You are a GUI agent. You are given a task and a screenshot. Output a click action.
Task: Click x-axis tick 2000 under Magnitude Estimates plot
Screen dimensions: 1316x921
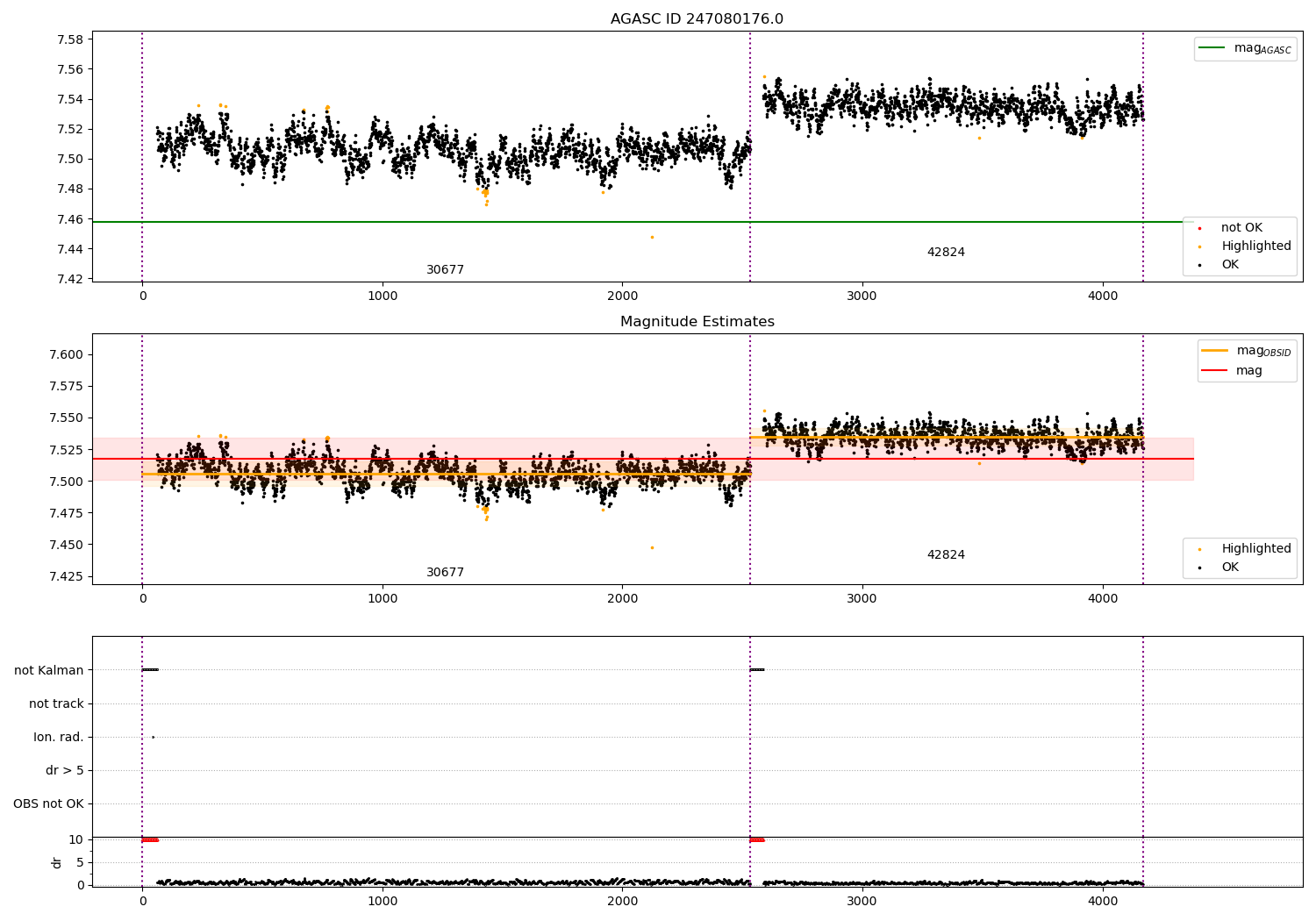click(622, 598)
